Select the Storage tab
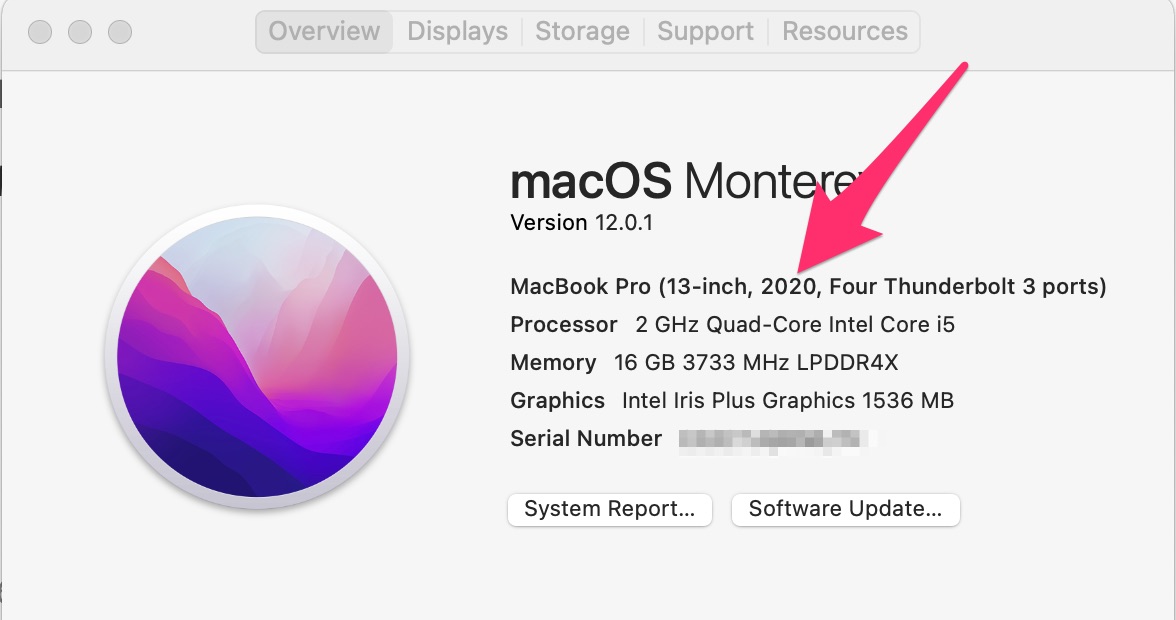Screen dimensions: 1176x620 click(582, 31)
